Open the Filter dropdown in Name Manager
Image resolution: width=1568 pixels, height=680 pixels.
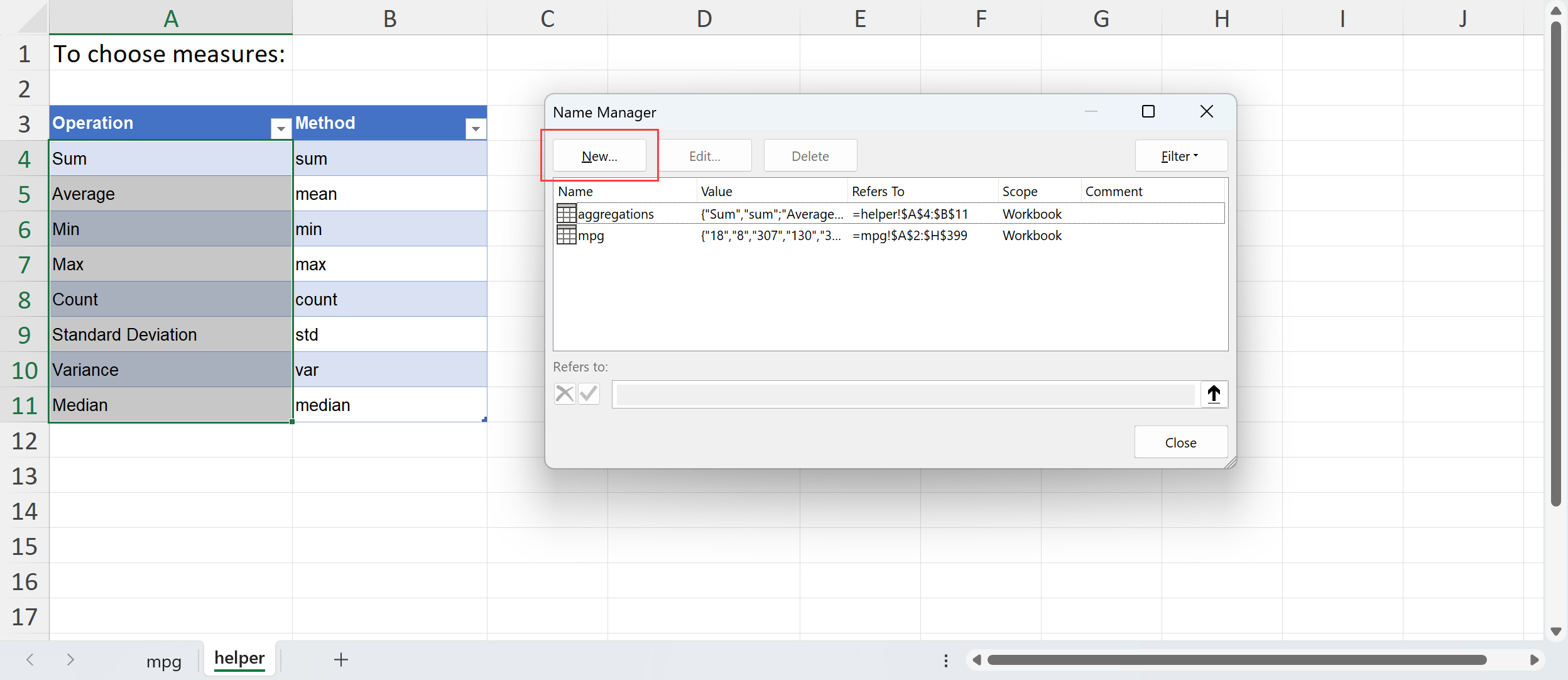pyautogui.click(x=1180, y=156)
